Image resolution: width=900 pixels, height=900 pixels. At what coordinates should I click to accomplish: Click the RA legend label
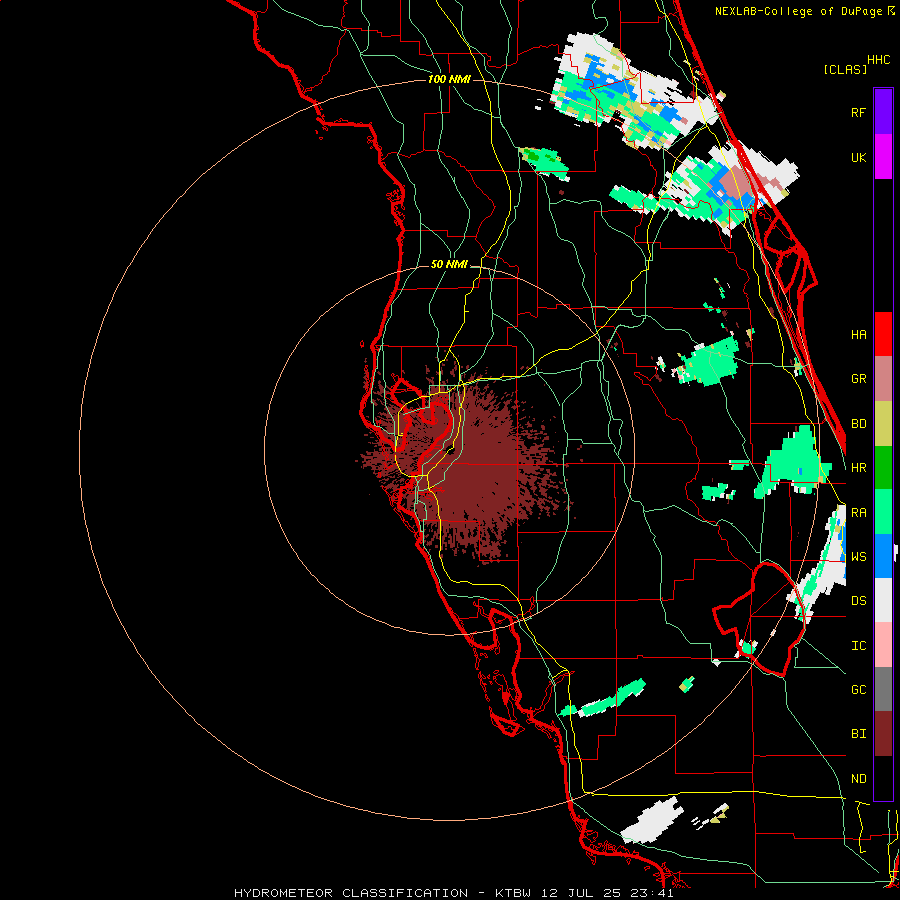[x=859, y=513]
